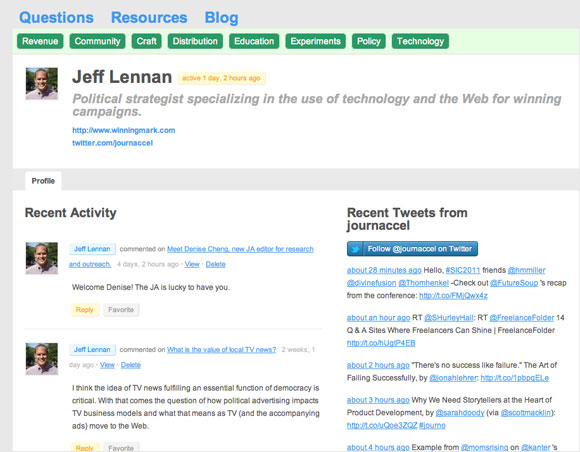The image size is (580, 452).
Task: Click the Twitter bird icon on Follow button
Action: point(355,249)
